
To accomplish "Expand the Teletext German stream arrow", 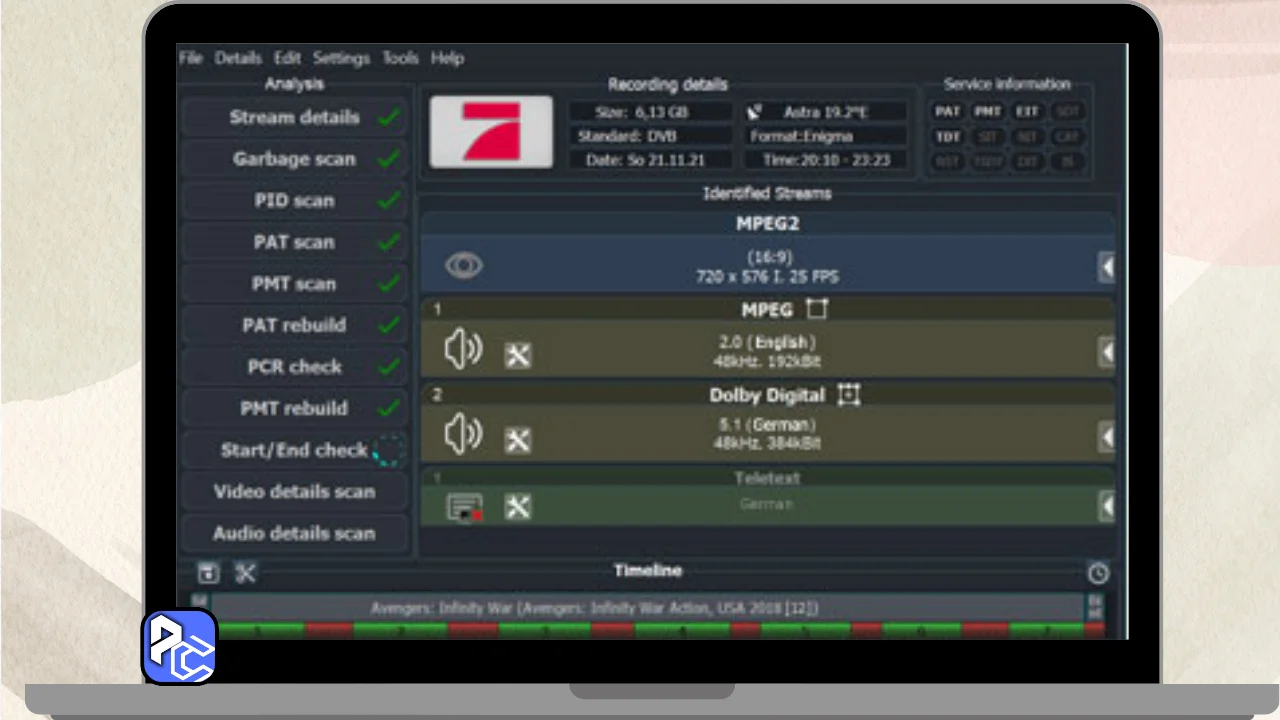I will tap(1107, 507).
